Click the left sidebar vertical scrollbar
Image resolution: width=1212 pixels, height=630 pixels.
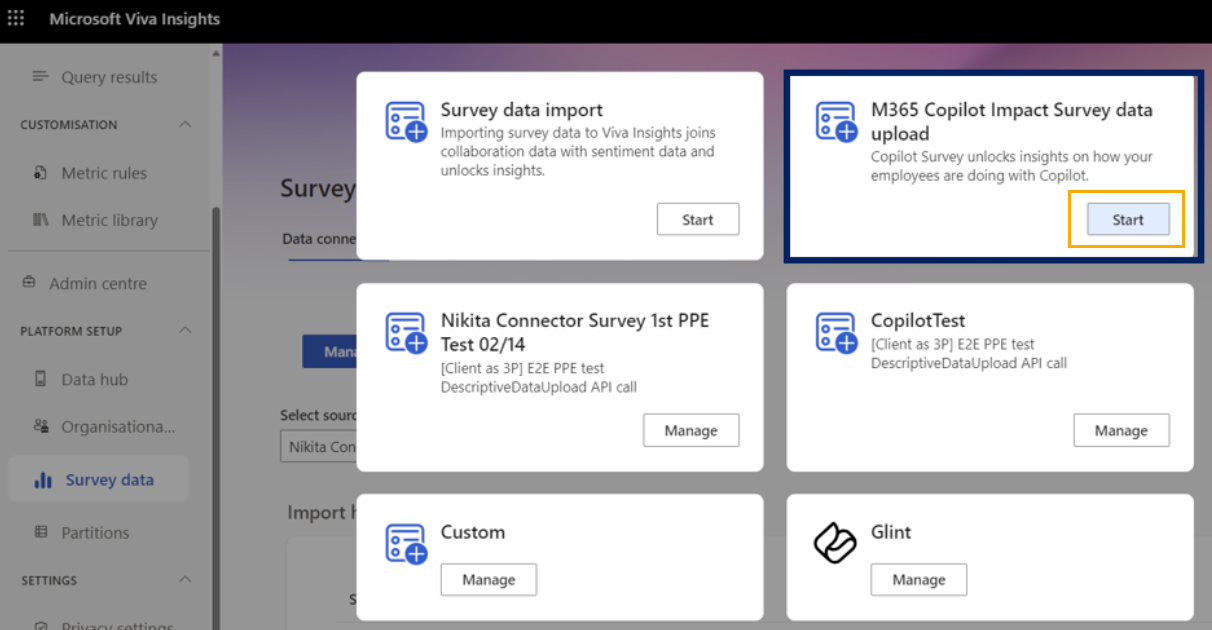tap(216, 415)
